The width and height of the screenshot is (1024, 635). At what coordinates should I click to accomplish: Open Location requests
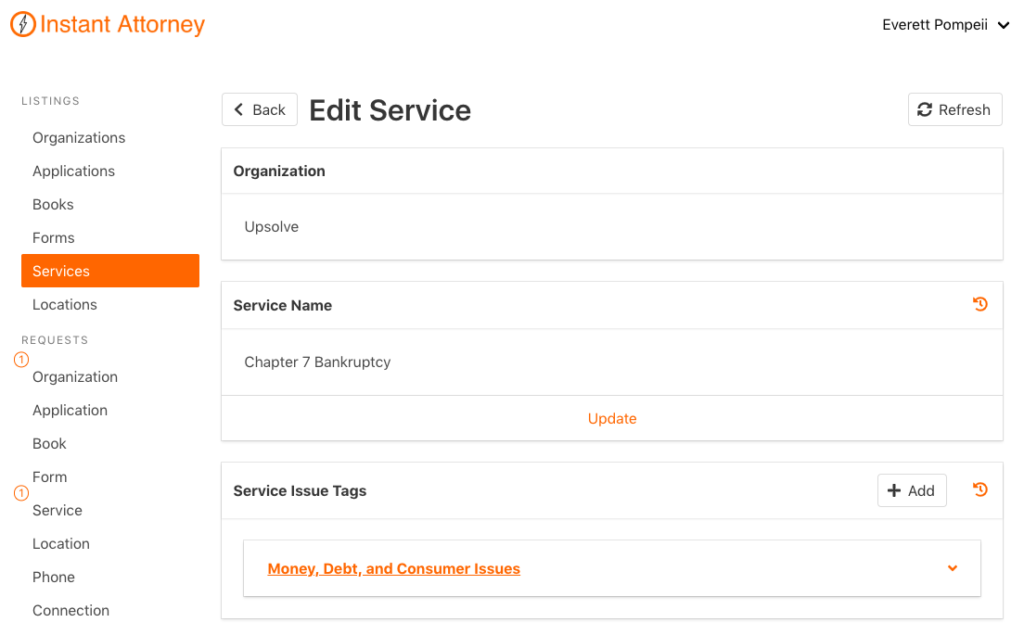[x=61, y=544]
